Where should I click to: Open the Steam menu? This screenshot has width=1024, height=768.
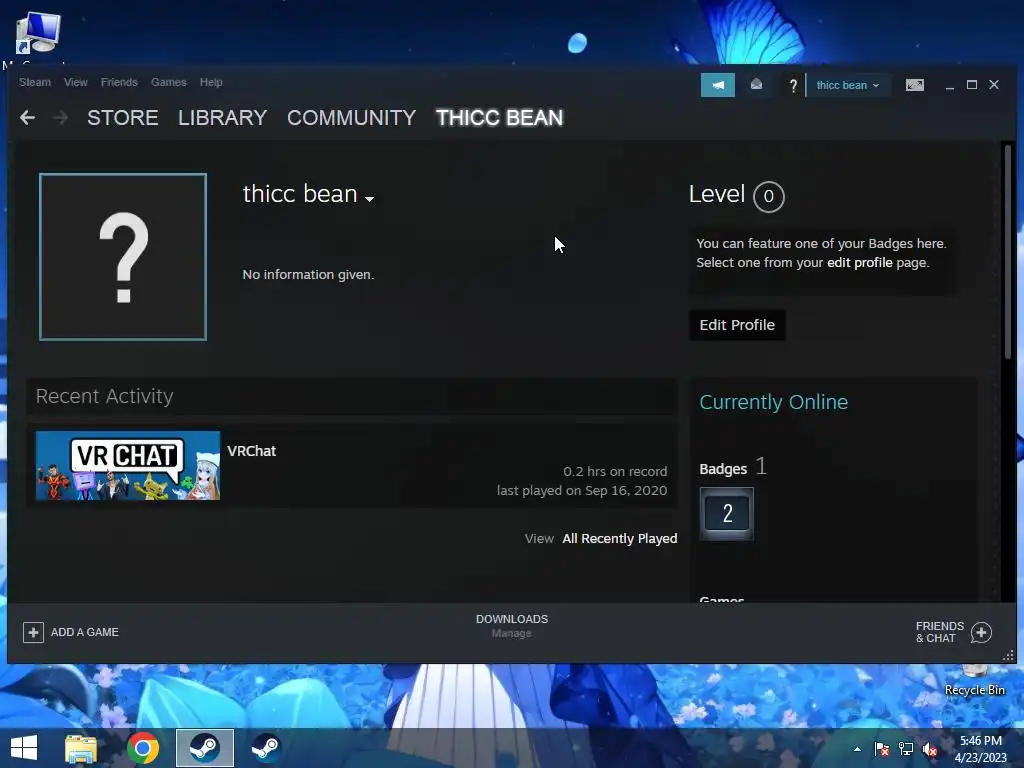pos(35,82)
